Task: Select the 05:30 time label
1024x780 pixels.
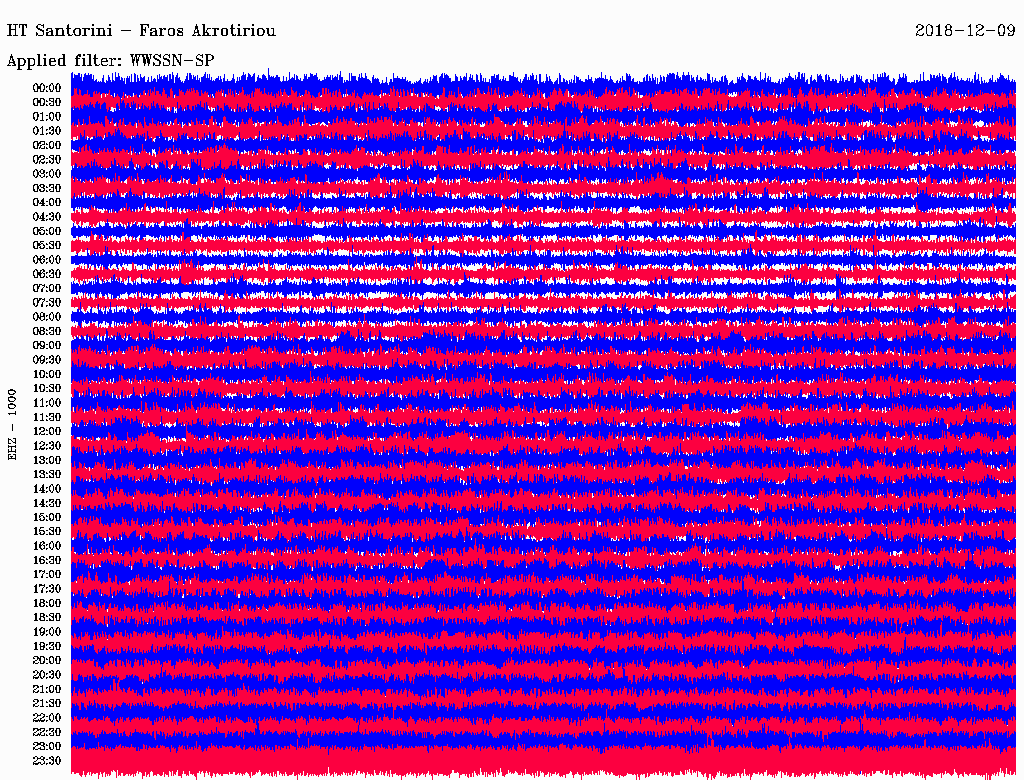Action: coord(47,245)
